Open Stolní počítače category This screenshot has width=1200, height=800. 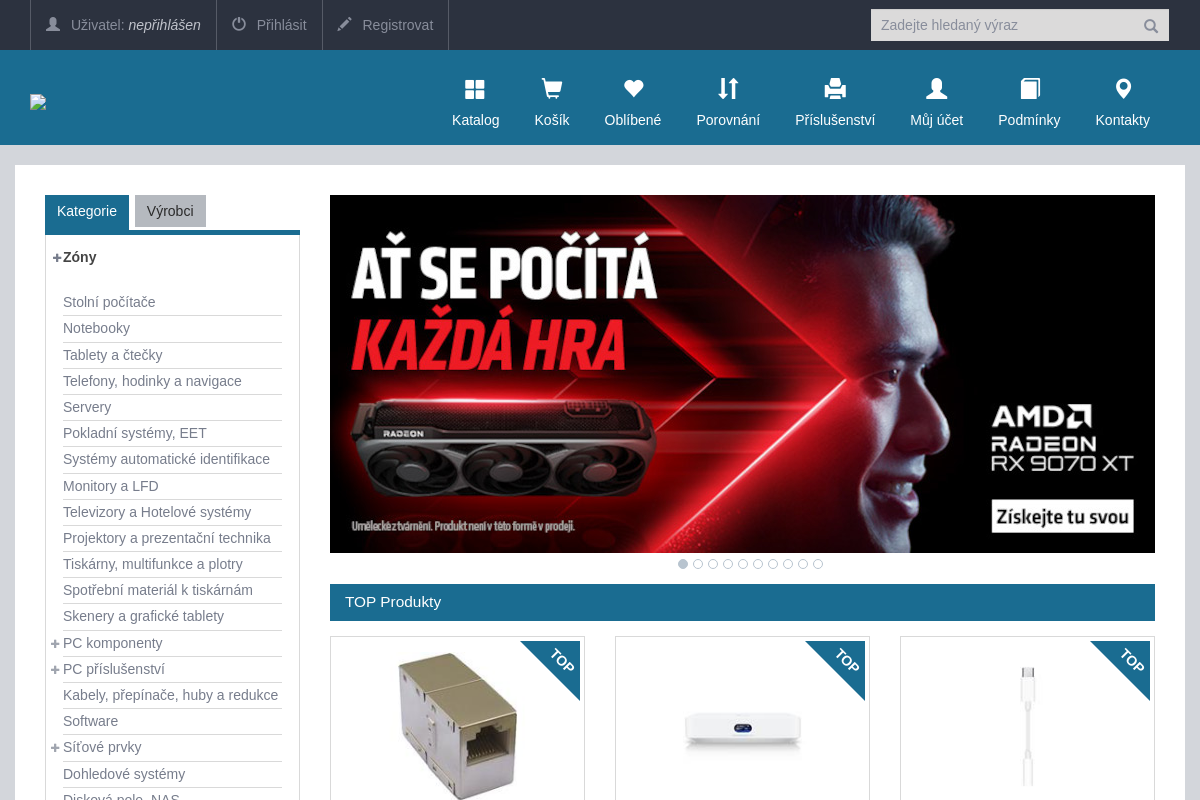[109, 302]
